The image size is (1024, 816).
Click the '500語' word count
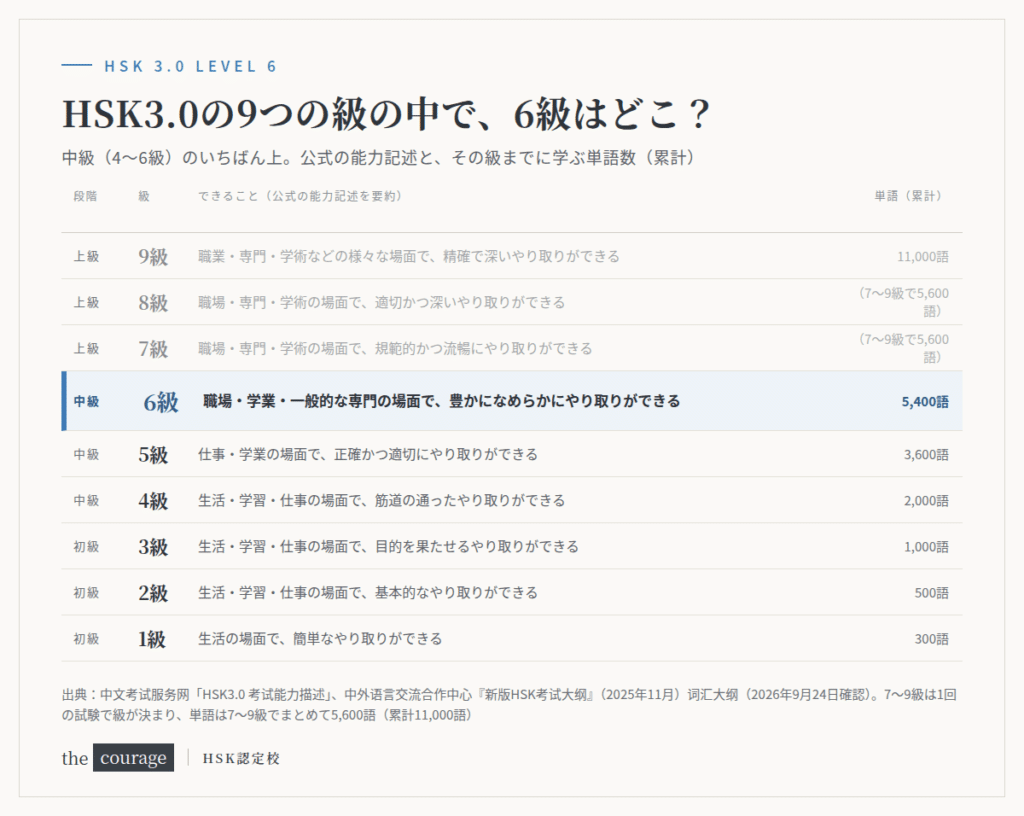[x=931, y=593]
